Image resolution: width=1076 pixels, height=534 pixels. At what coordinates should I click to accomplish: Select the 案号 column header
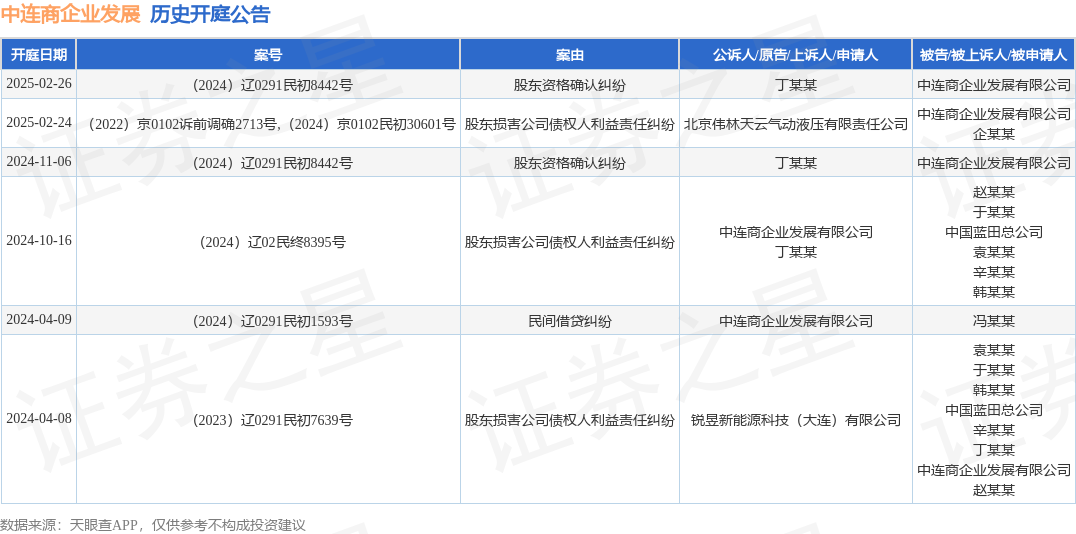click(x=268, y=55)
